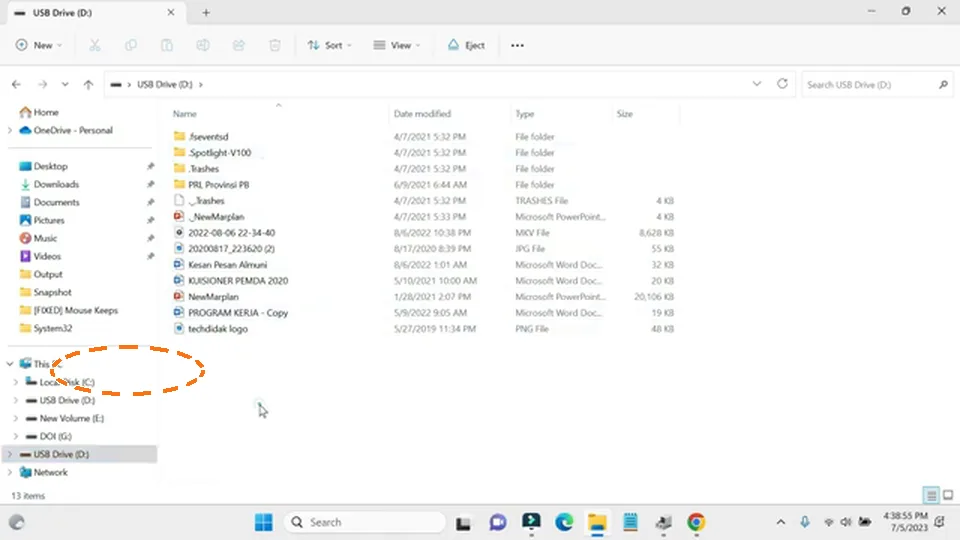Expand OneDrive - Personal tree node
The width and height of the screenshot is (960, 540).
tap(10, 130)
